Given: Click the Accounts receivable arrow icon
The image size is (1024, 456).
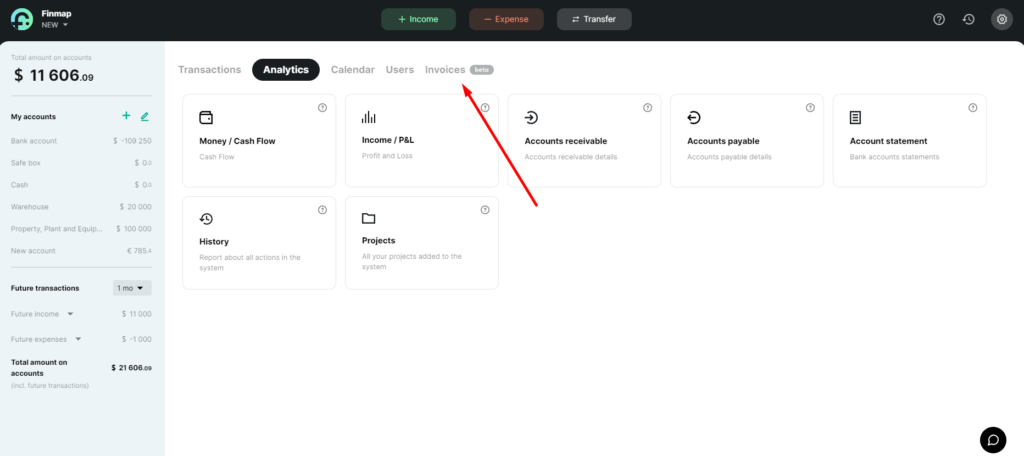Looking at the screenshot, I should pos(531,118).
